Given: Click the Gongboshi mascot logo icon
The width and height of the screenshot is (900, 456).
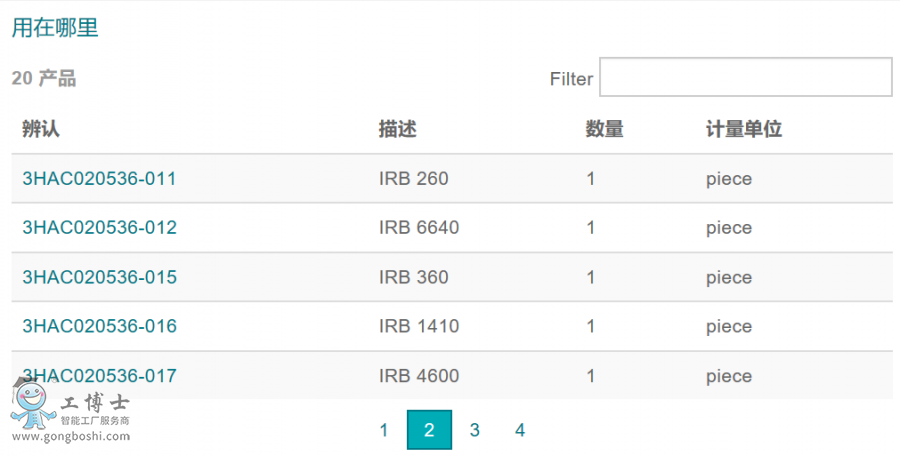Looking at the screenshot, I should (32, 407).
